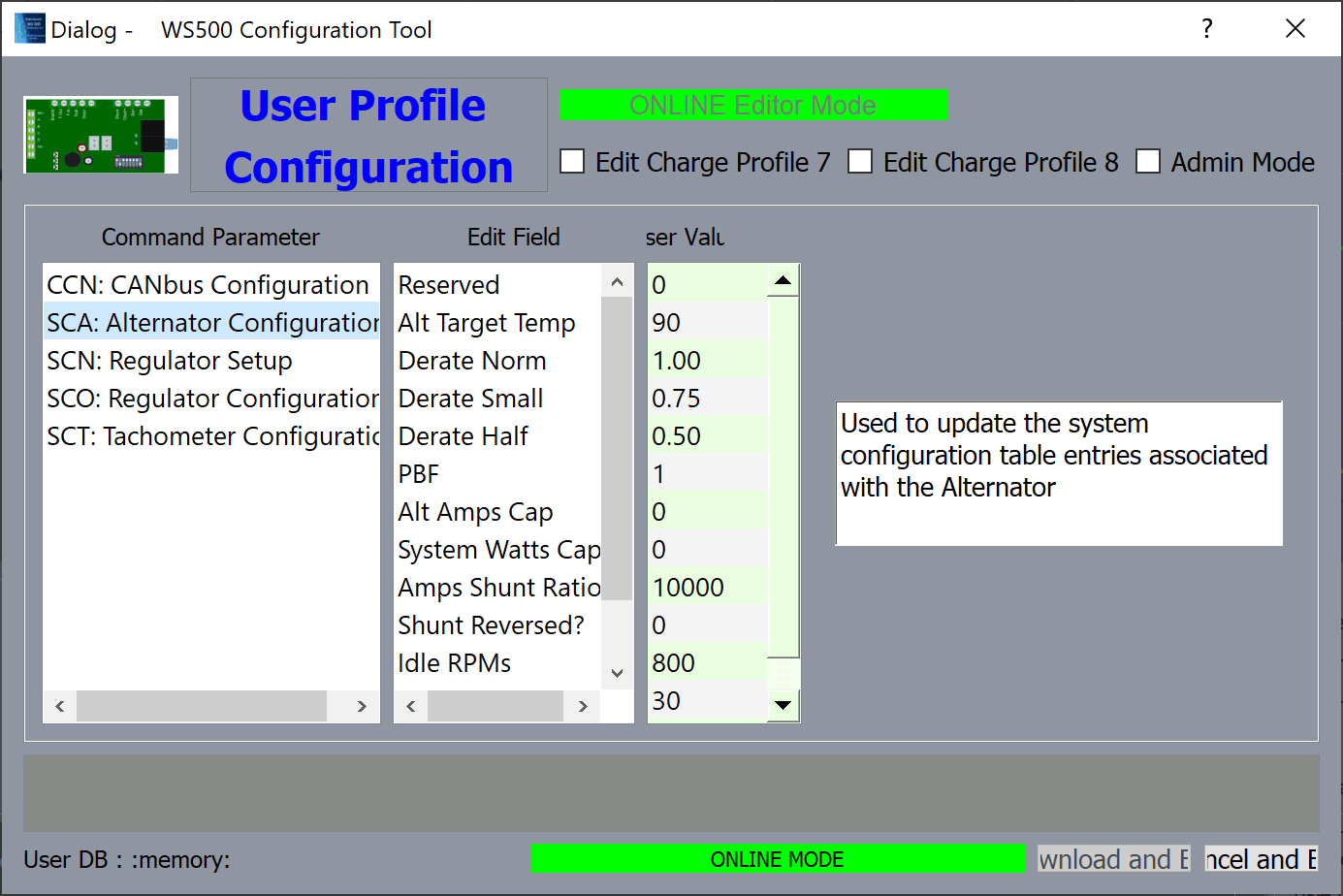Screen dimensions: 1343x896
Task: Click the User Value list scroll down arrow
Action: (783, 705)
